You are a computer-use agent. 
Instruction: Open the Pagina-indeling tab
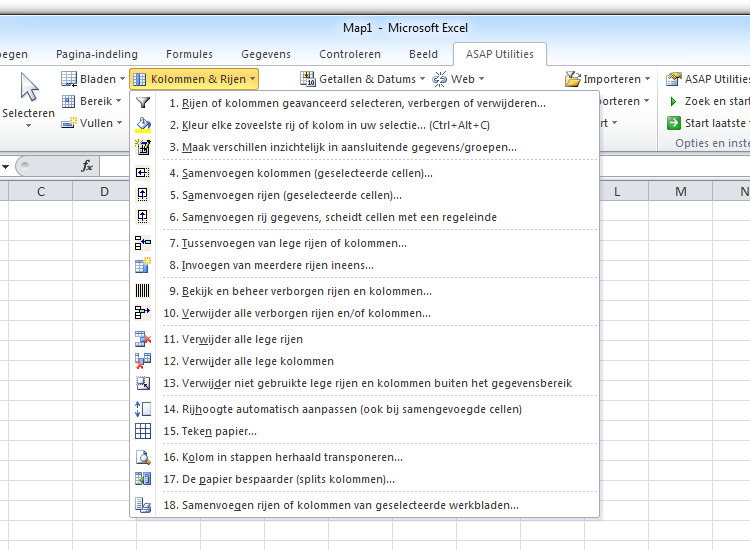(97, 54)
